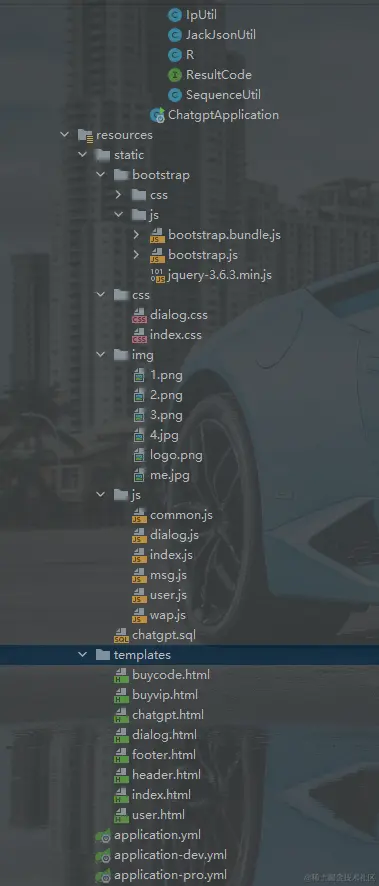Click the me.jpg image icon
Image resolution: width=379 pixels, height=886 pixels.
[x=140, y=475]
